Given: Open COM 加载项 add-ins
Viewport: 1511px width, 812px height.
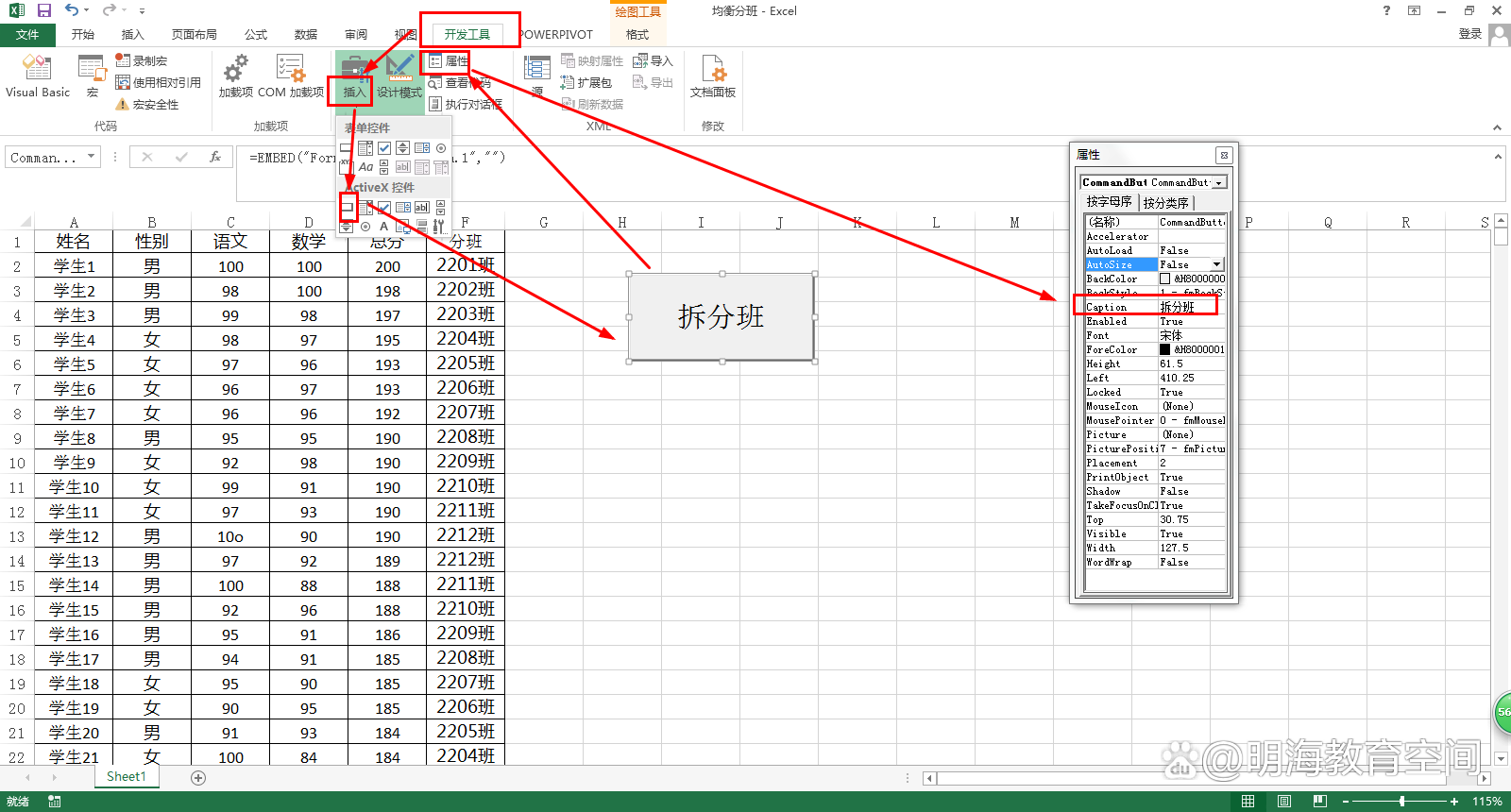Looking at the screenshot, I should 291,76.
